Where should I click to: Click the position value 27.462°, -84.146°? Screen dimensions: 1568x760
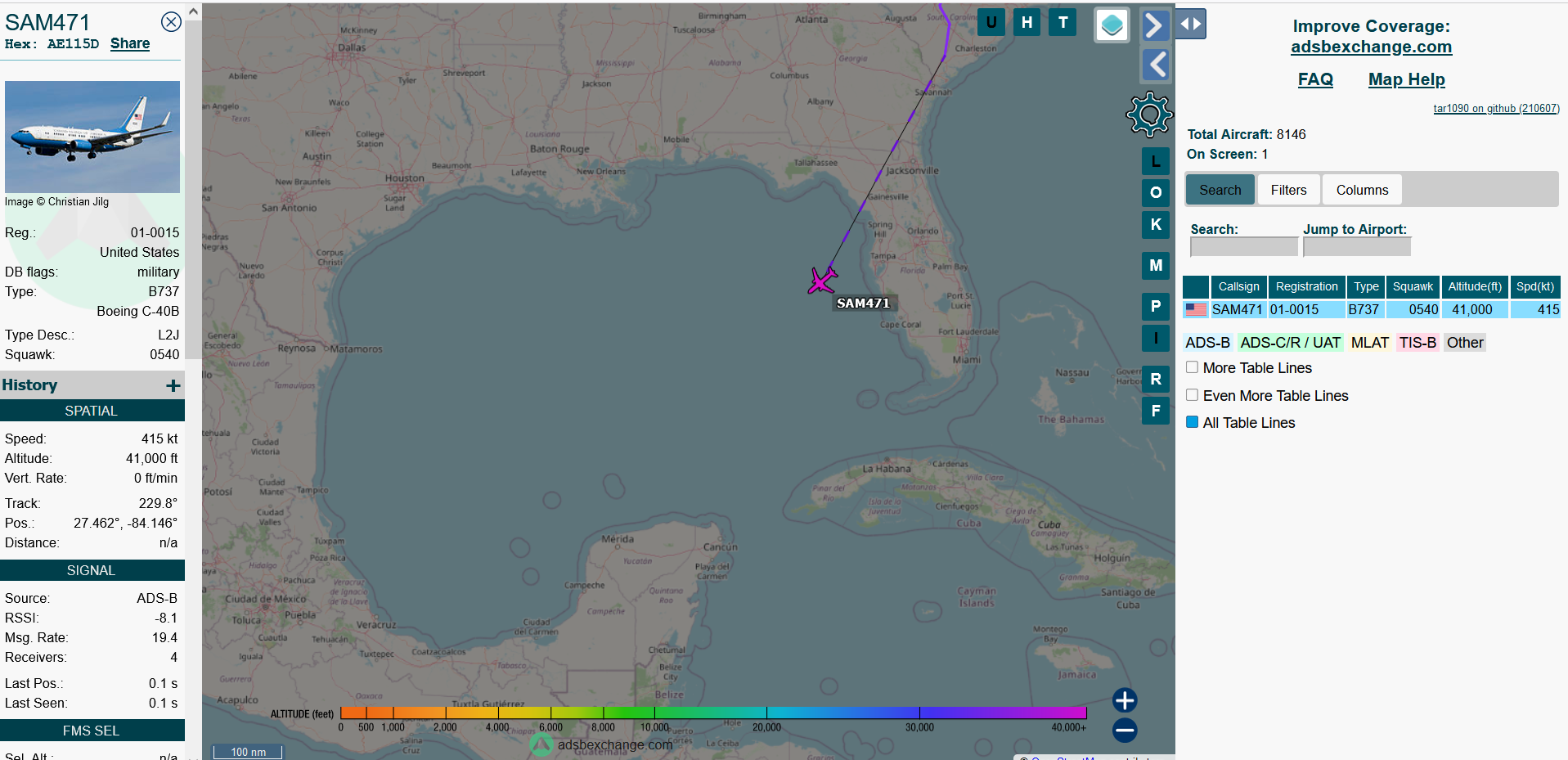(x=125, y=523)
